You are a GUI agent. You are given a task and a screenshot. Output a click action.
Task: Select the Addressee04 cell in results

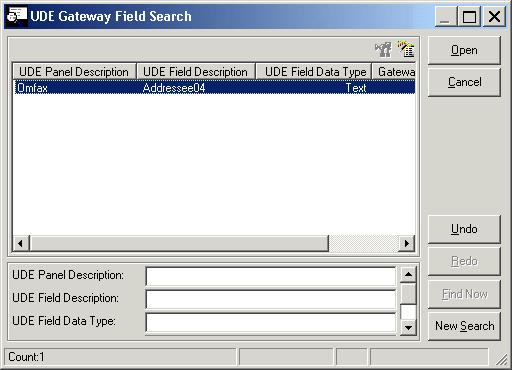tap(174, 88)
